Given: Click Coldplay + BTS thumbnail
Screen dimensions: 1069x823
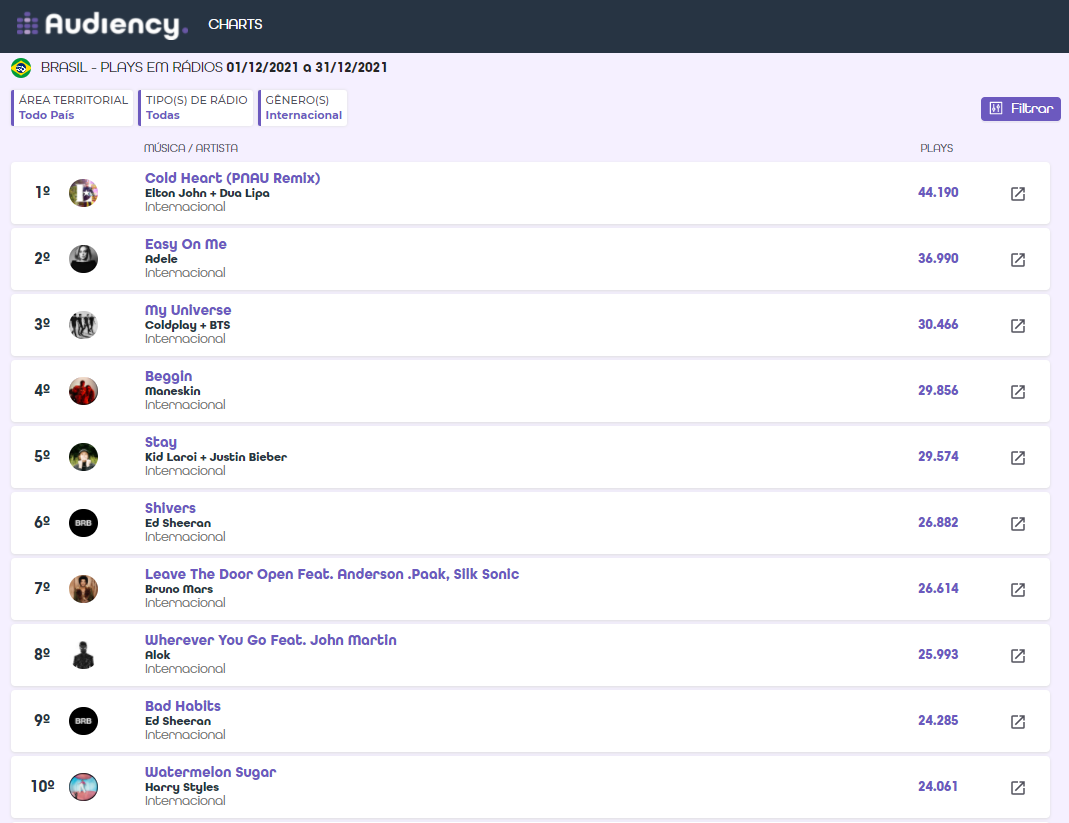Looking at the screenshot, I should (x=83, y=325).
